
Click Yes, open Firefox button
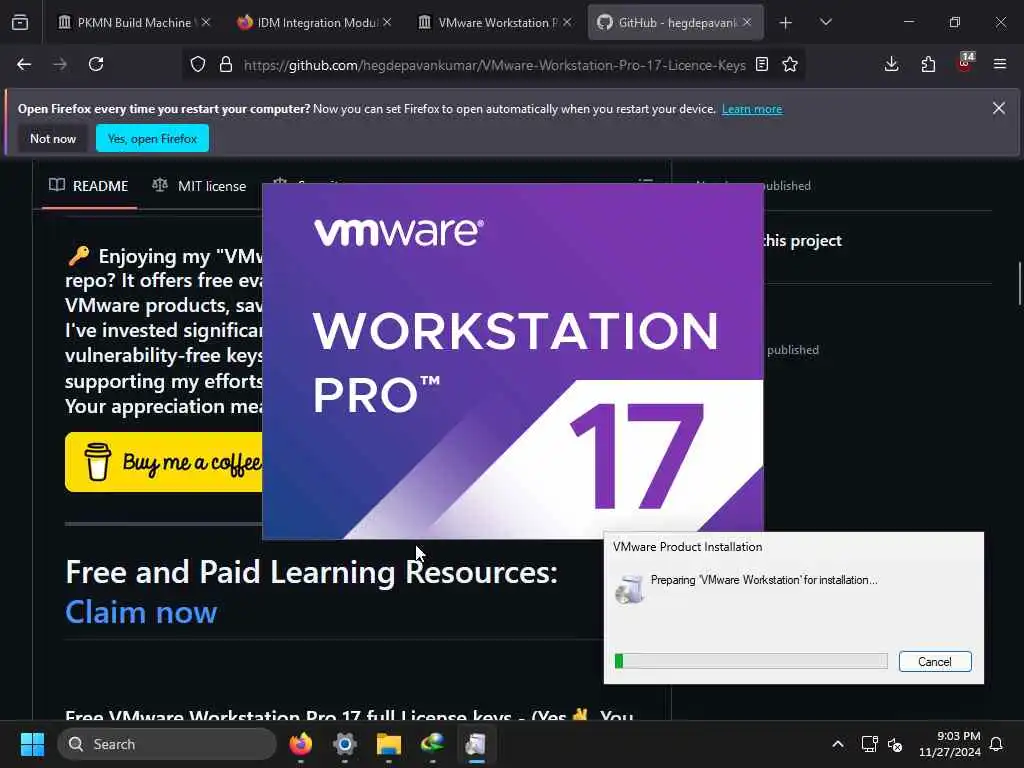click(x=152, y=138)
